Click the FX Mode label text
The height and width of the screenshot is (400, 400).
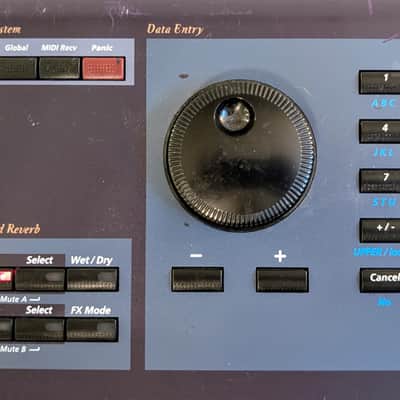point(91,310)
